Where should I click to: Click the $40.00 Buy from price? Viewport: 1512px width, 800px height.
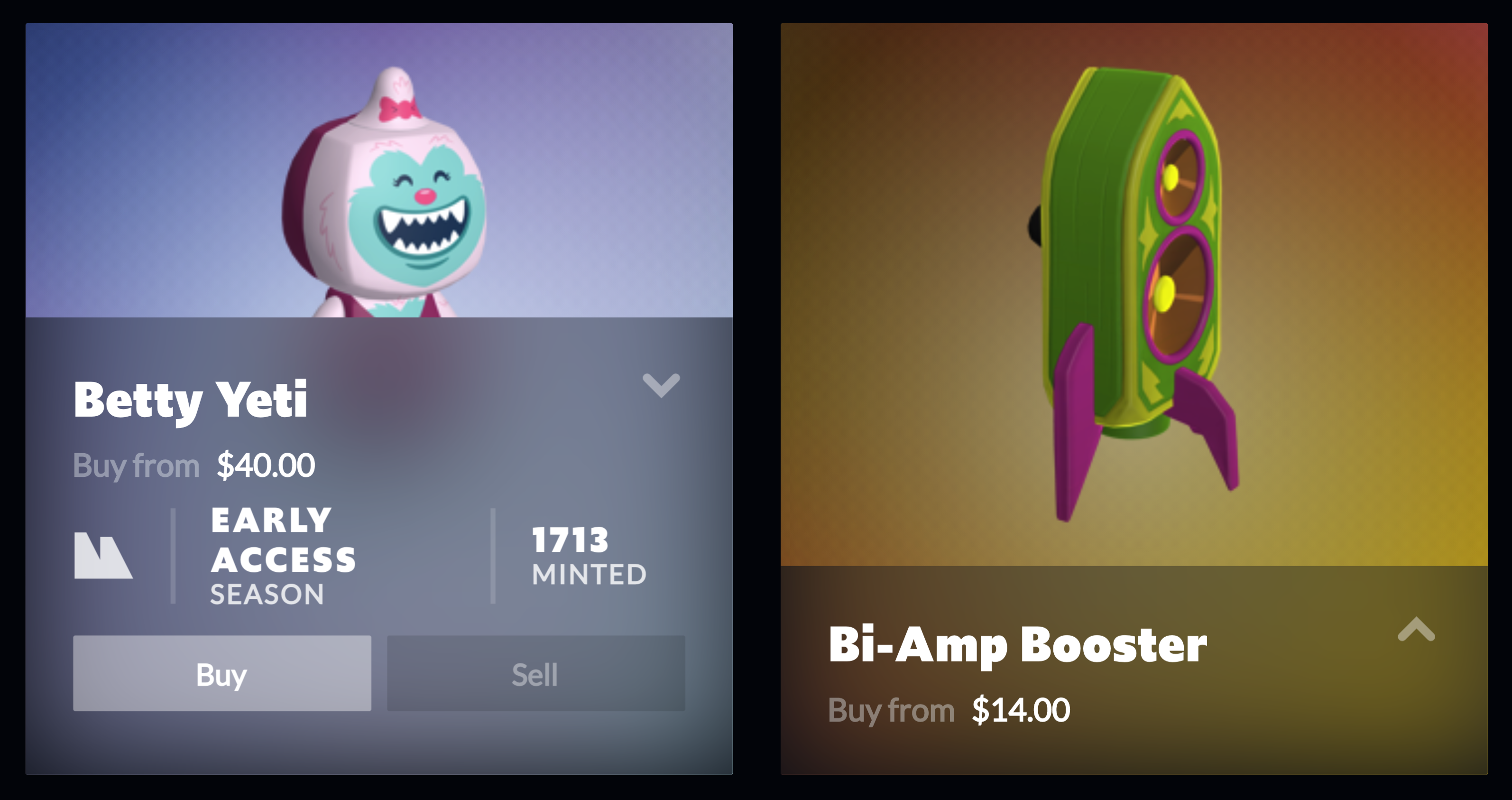266,466
